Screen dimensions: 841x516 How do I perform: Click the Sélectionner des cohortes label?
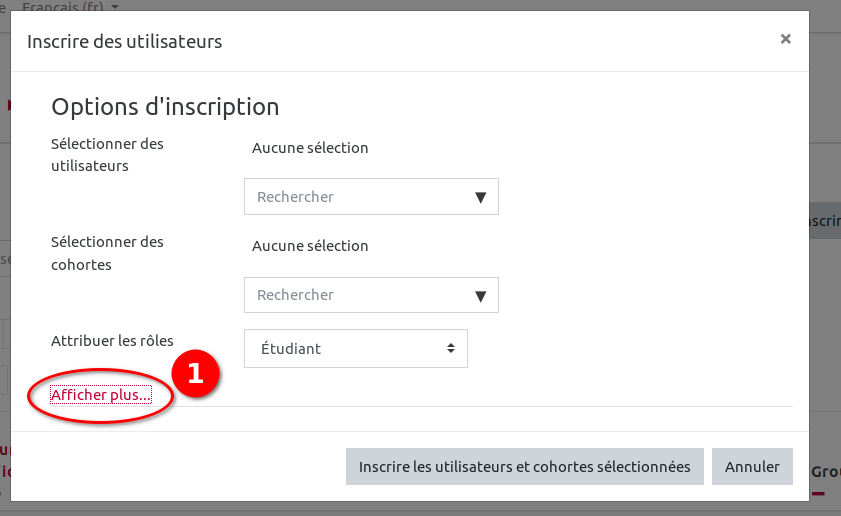pos(107,252)
